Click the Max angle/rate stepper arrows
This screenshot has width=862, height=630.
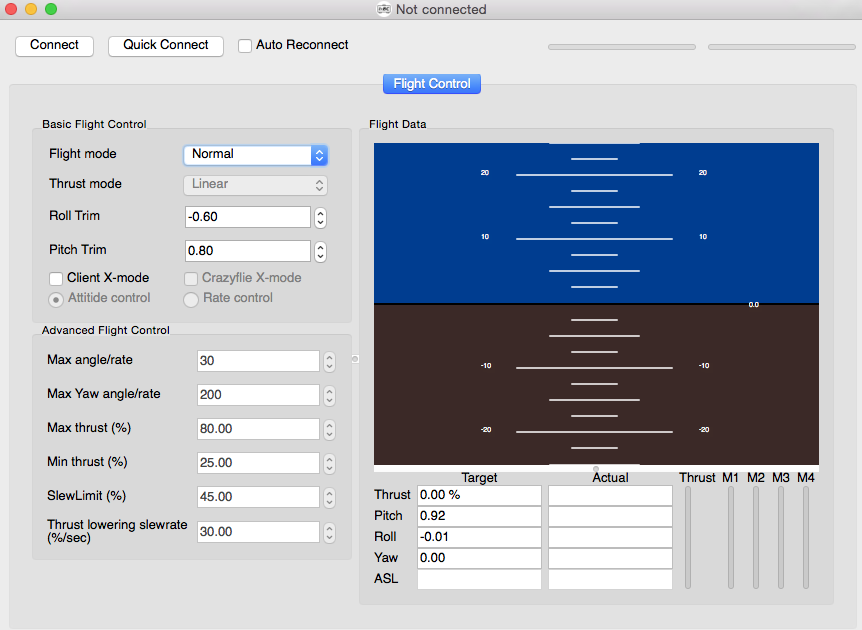329,361
